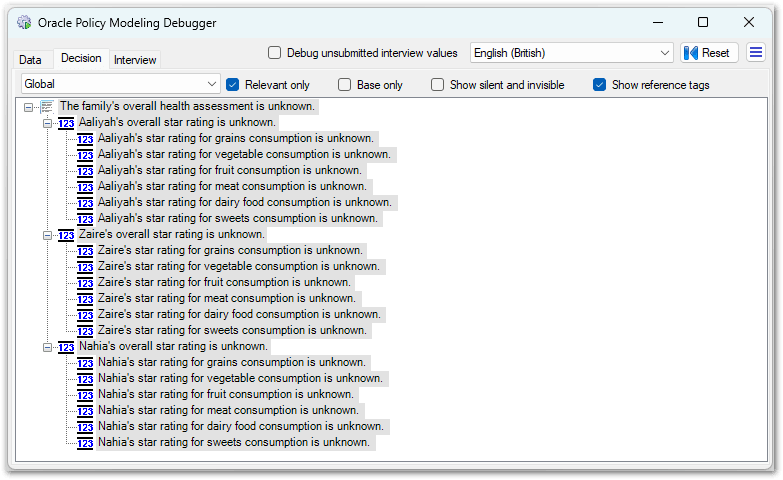
Task: Maximize the Debugger window
Action: point(703,22)
